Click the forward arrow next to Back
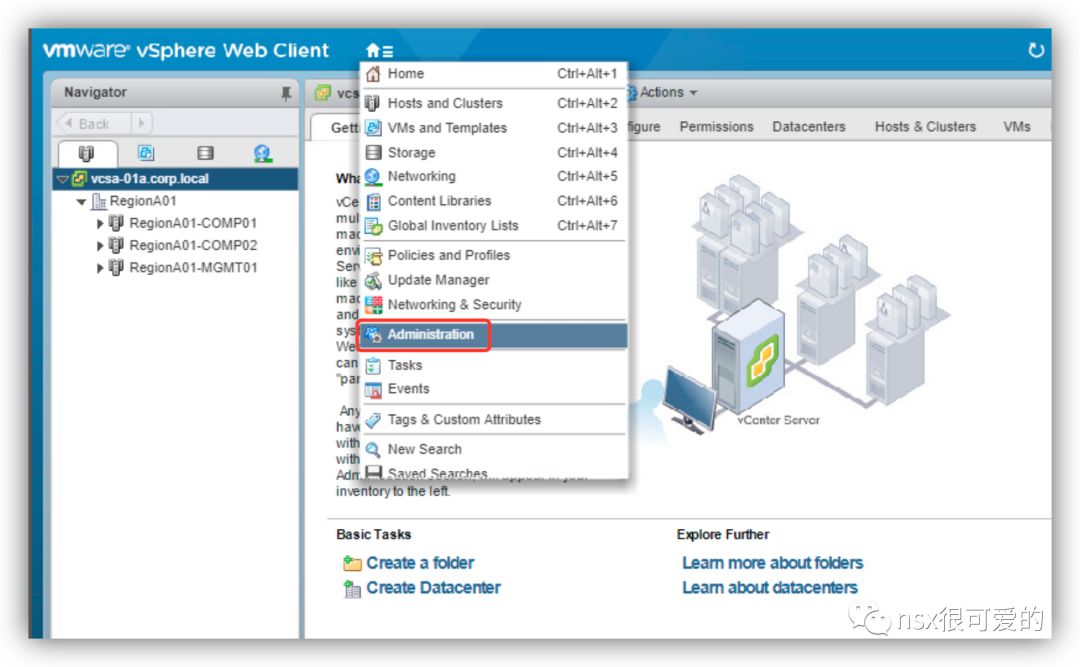Image resolution: width=1080 pixels, height=667 pixels. click(141, 124)
